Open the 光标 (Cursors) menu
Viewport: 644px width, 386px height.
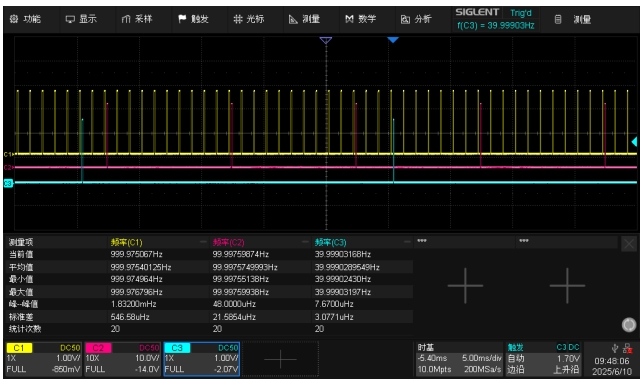click(x=249, y=19)
